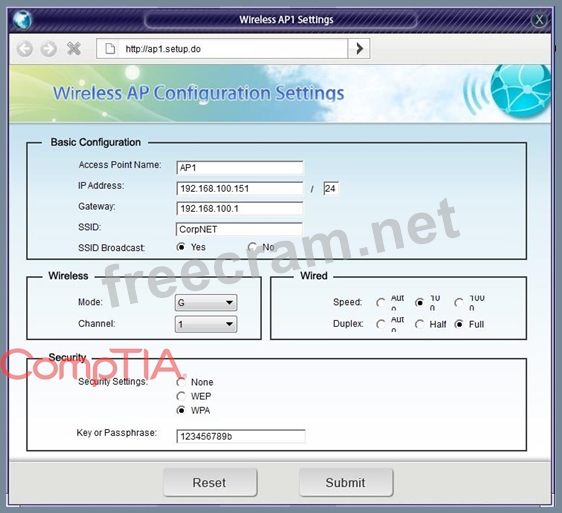Click the SSID text field

tap(239, 229)
